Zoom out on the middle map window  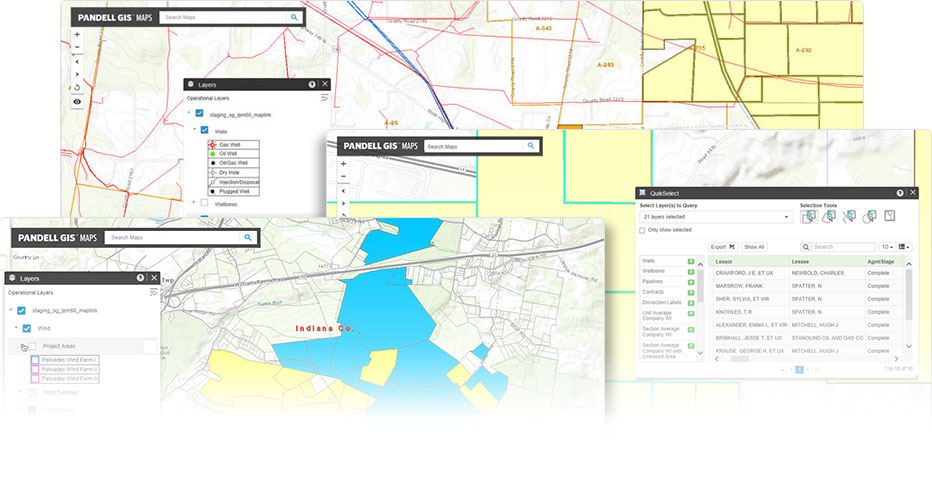pos(343,177)
